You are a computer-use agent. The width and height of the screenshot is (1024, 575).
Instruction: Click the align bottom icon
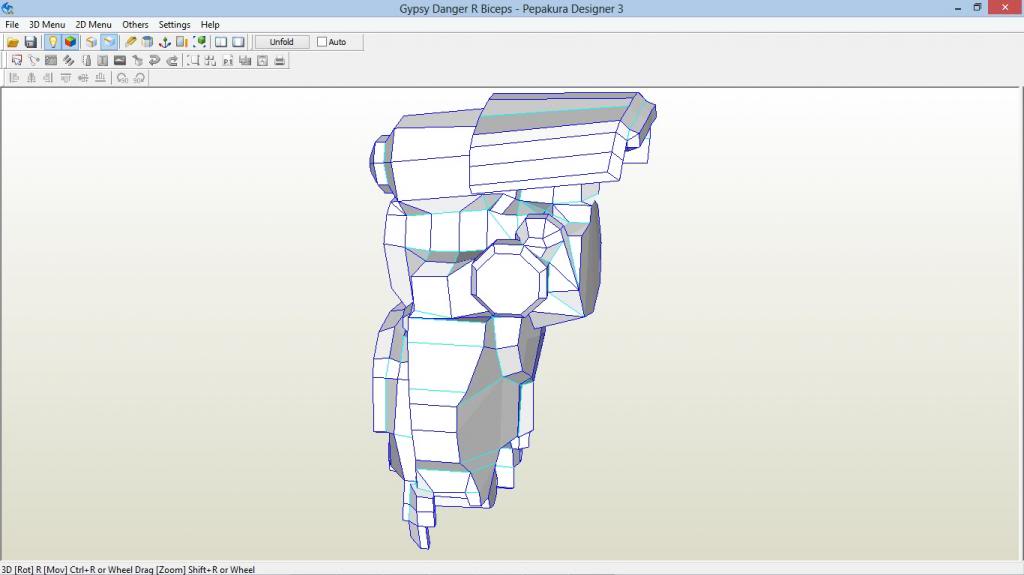(x=100, y=78)
